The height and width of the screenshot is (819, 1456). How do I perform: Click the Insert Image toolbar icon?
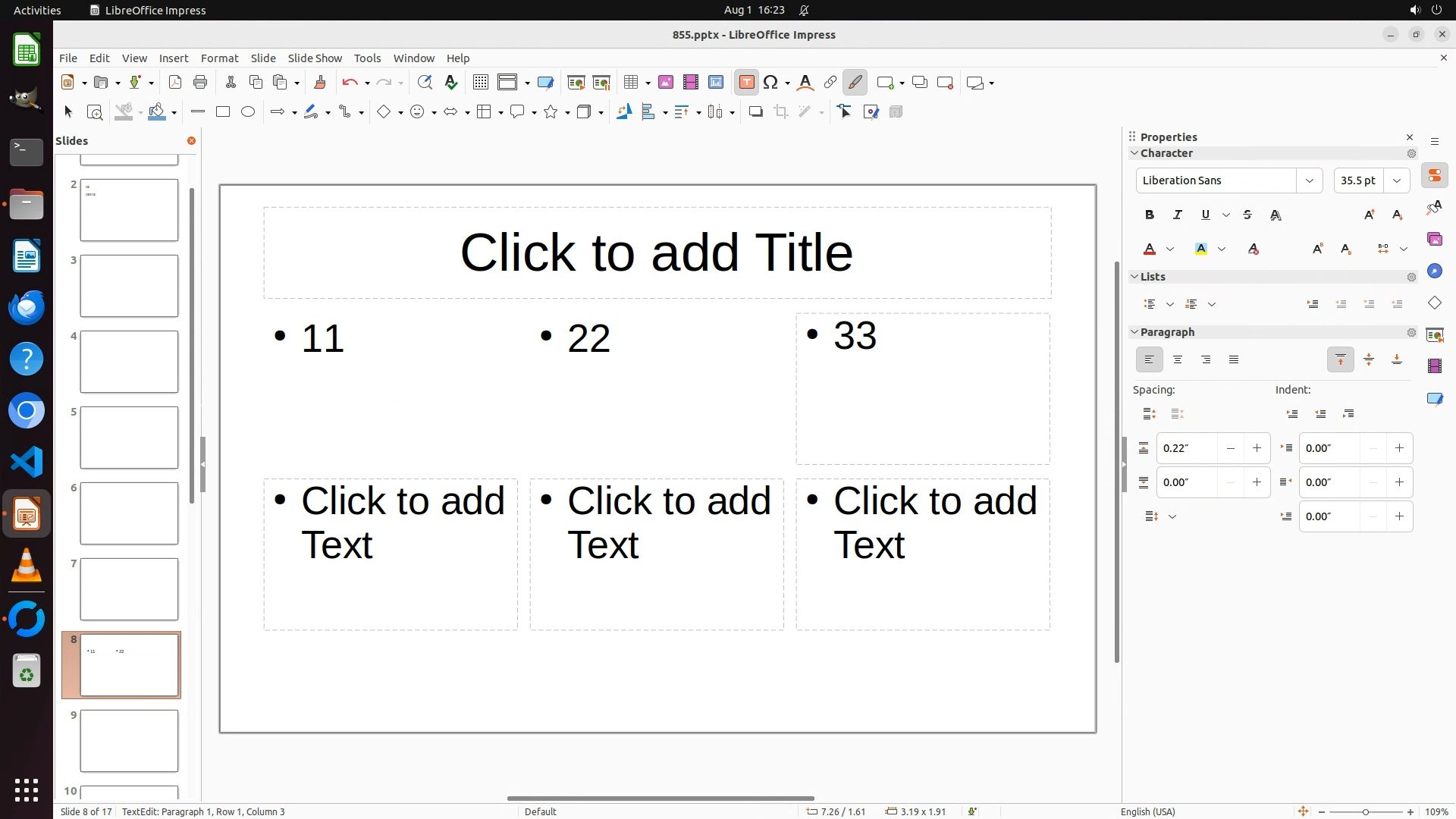click(x=666, y=83)
